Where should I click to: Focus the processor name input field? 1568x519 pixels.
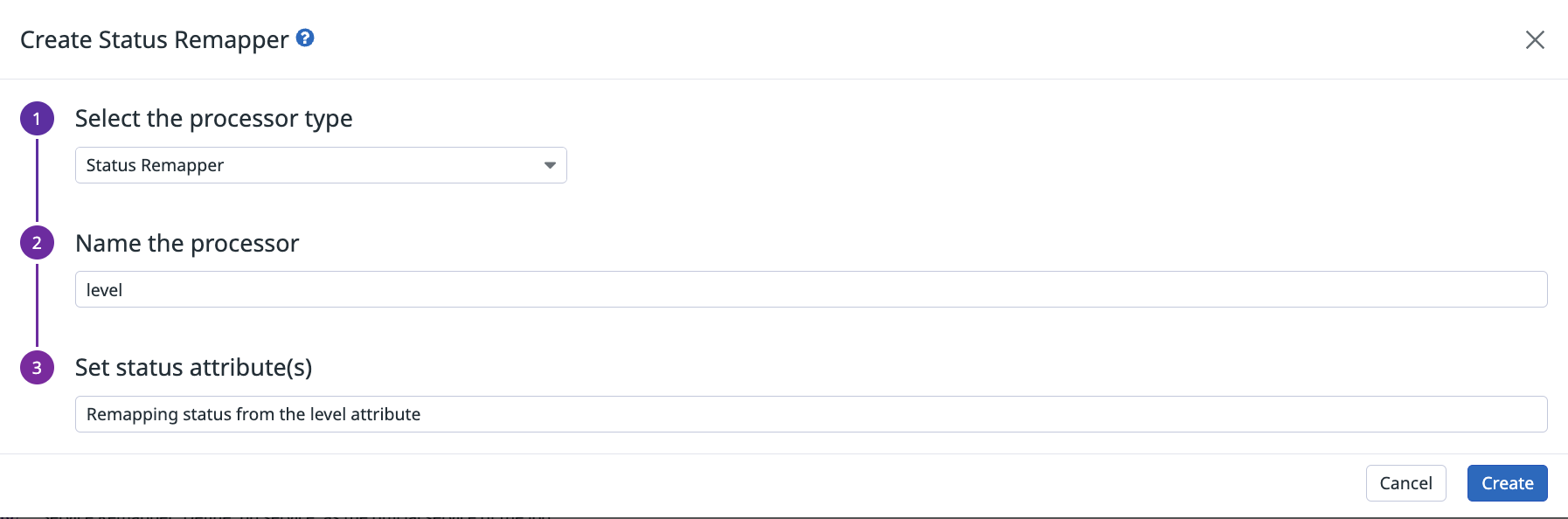click(x=810, y=289)
